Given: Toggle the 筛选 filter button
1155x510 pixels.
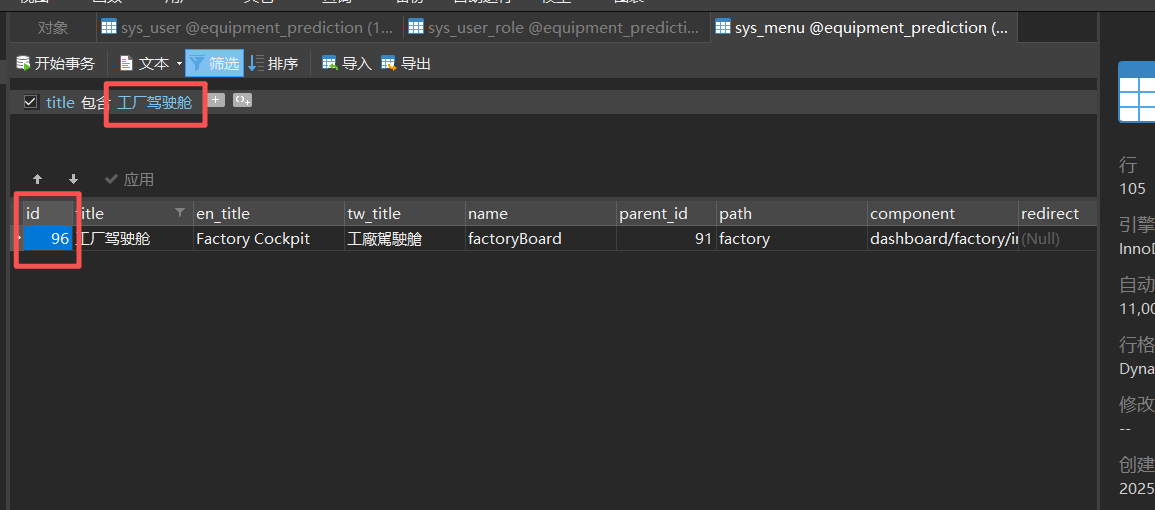Looking at the screenshot, I should [214, 64].
